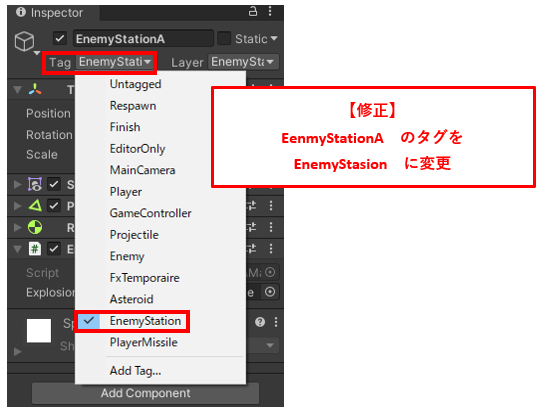Viewport: 547px width, 415px height.
Task: Open the Inspector three-dot options menu
Action: pos(270,12)
